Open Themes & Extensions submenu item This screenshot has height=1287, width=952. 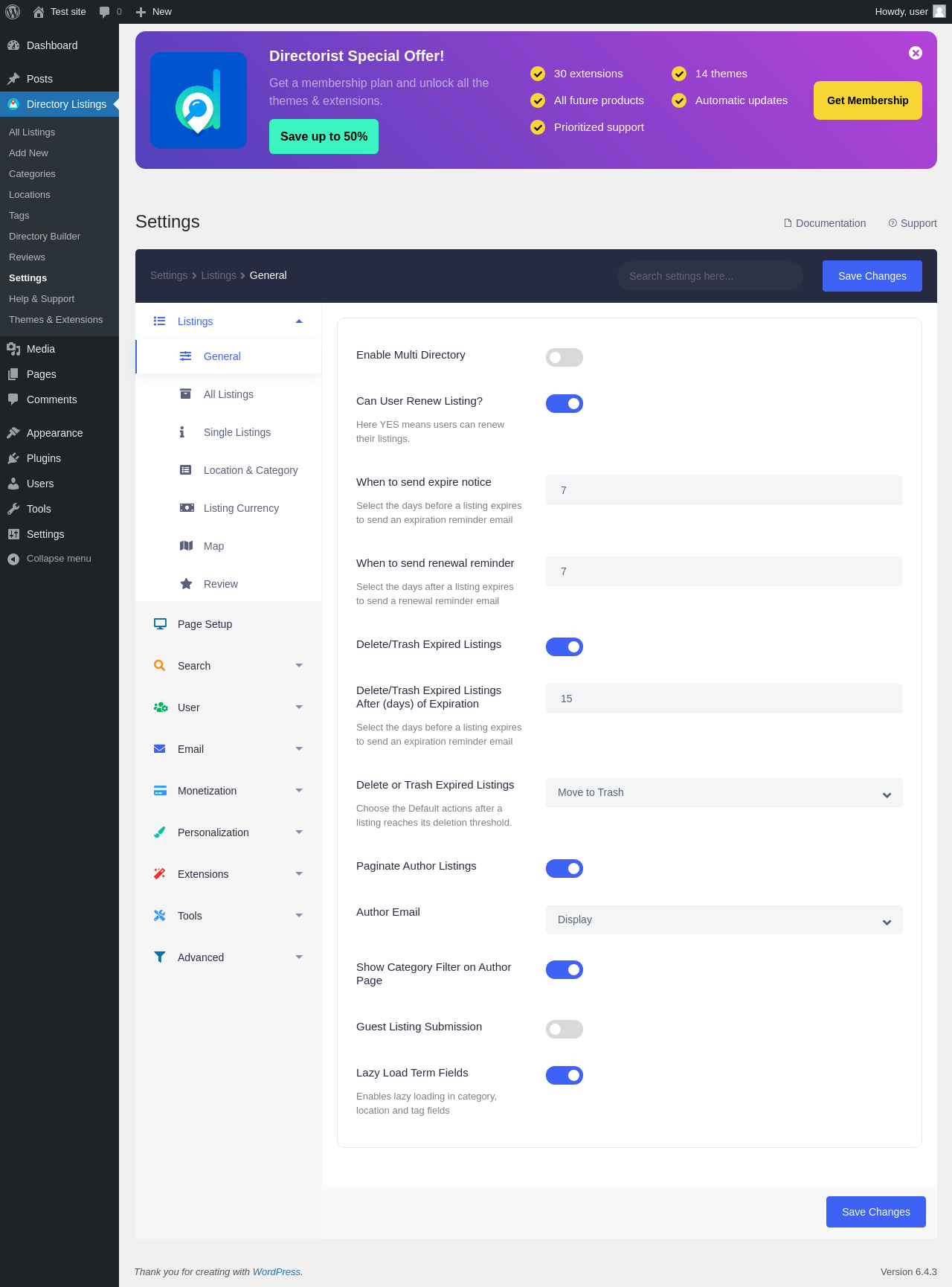tap(56, 320)
